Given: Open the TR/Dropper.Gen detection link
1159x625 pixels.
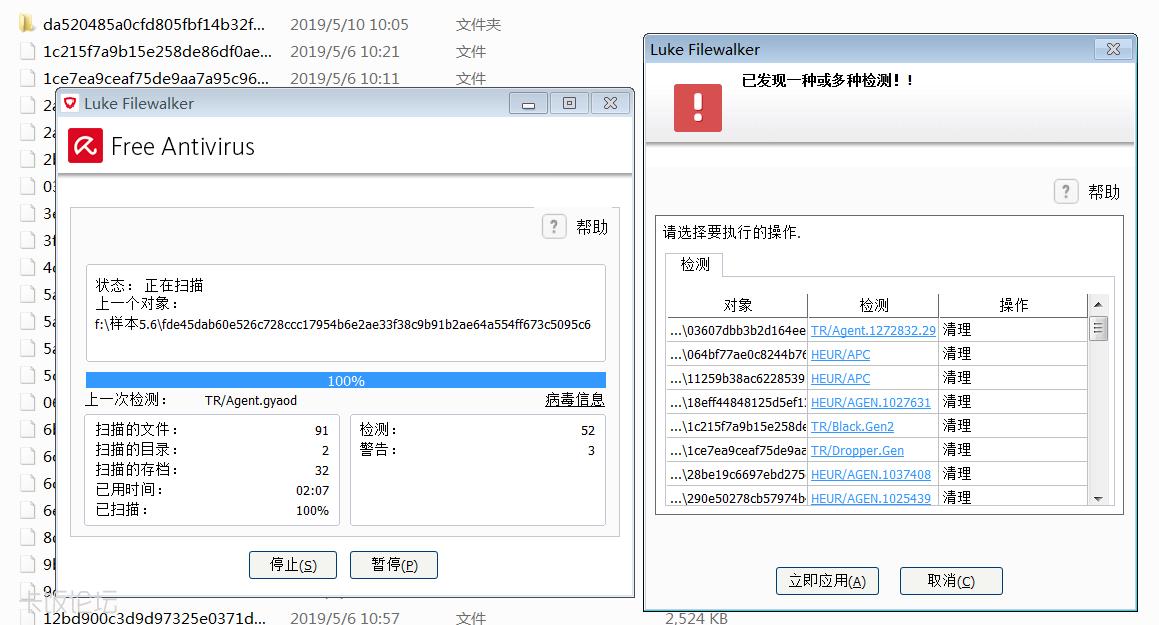Looking at the screenshot, I should pyautogui.click(x=857, y=450).
